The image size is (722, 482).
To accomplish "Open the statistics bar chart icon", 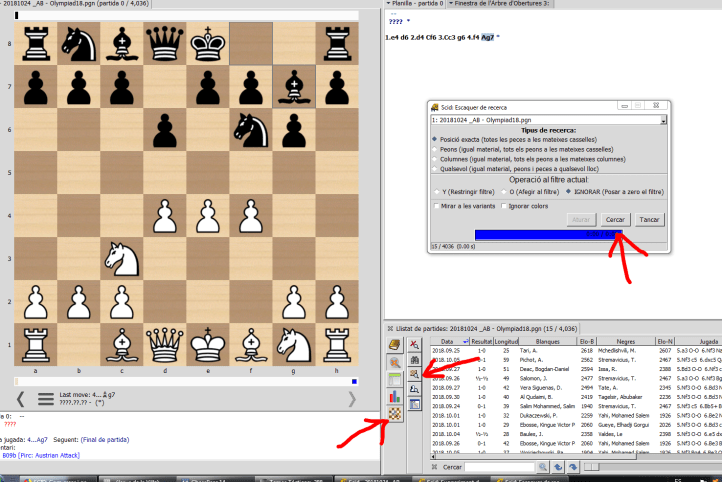I will (x=394, y=397).
